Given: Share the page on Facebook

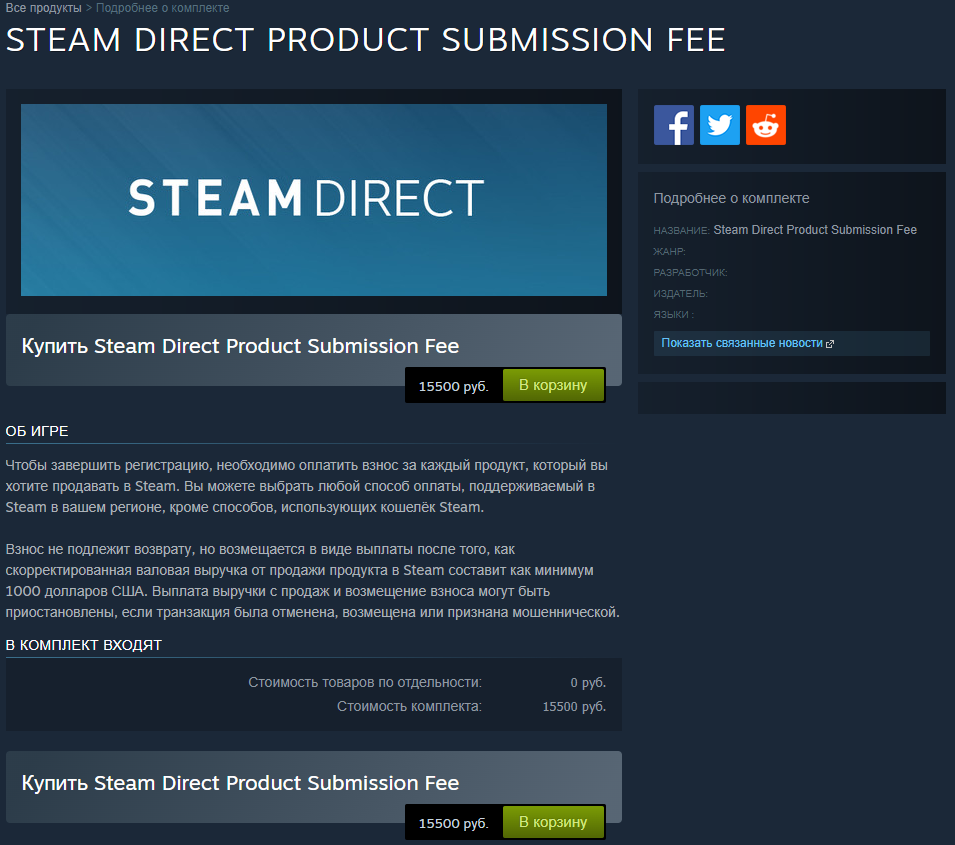Looking at the screenshot, I should click(674, 125).
